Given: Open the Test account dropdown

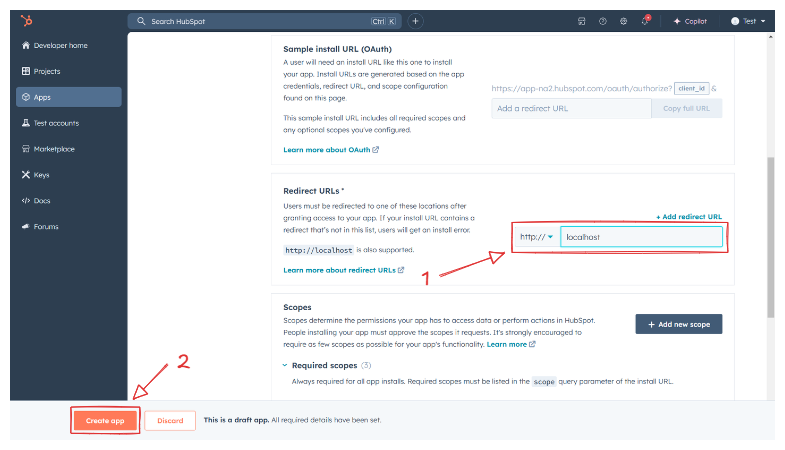Looking at the screenshot, I should [748, 21].
